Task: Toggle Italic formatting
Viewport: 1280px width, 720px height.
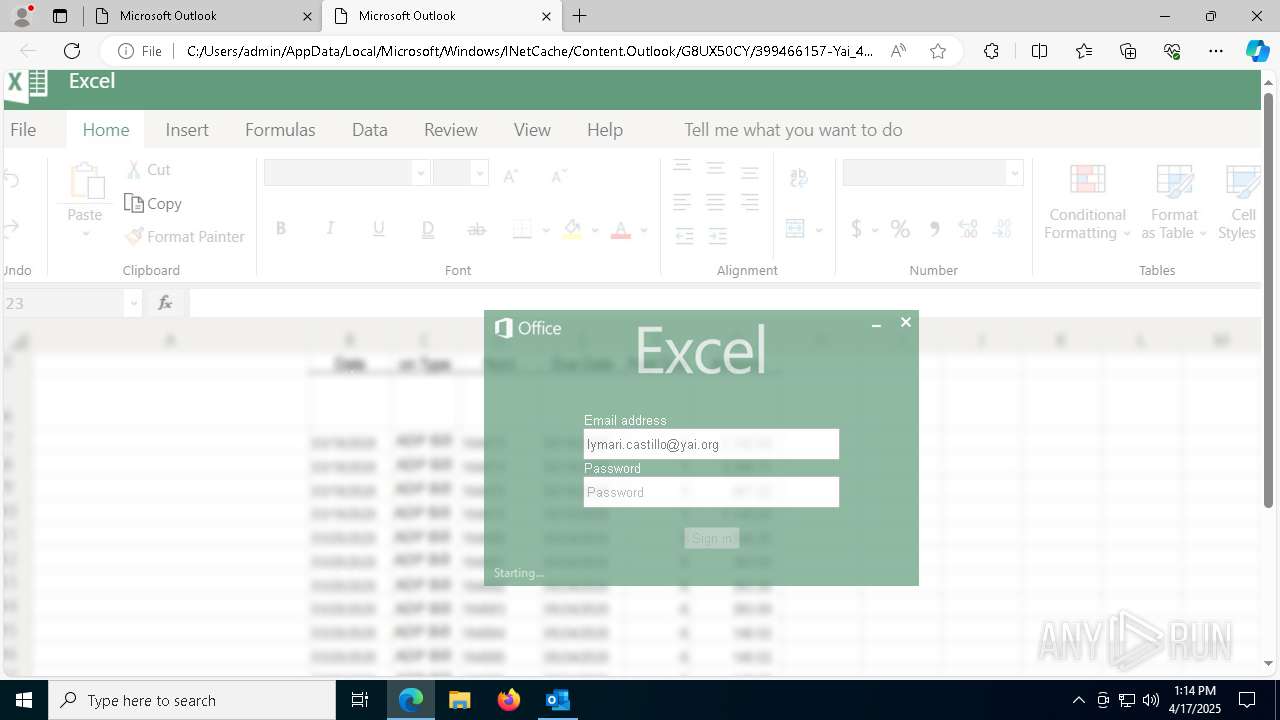Action: point(330,229)
